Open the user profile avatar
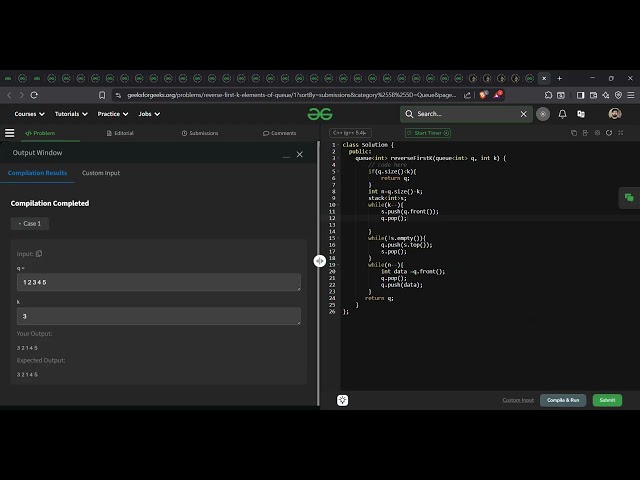This screenshot has width=640, height=480. 615,114
